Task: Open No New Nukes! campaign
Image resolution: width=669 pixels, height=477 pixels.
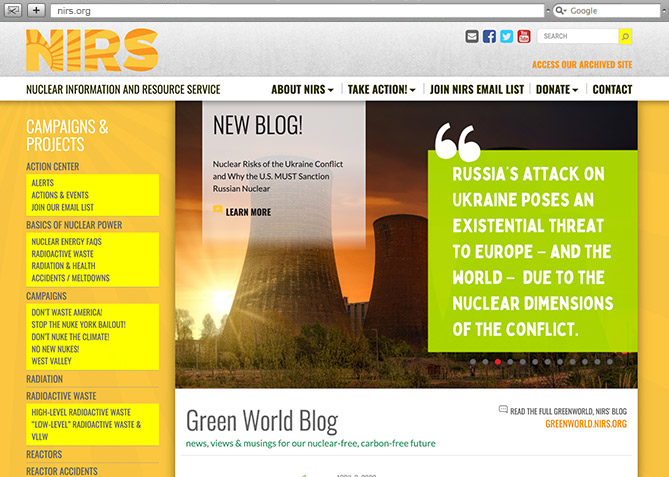Action: click(x=55, y=349)
